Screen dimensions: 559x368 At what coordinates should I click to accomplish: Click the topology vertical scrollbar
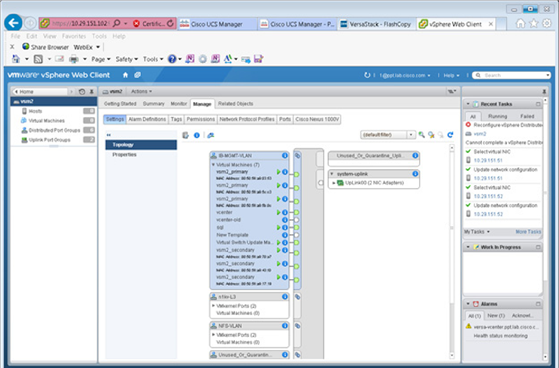click(452, 250)
